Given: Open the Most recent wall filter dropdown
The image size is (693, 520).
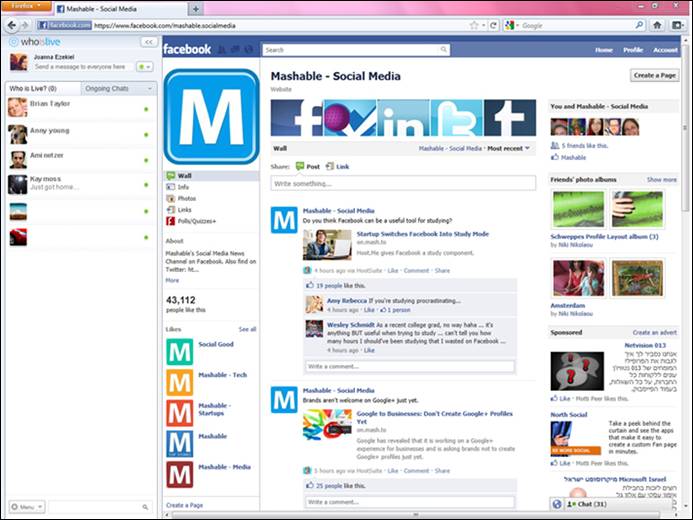Looking at the screenshot, I should click(508, 148).
